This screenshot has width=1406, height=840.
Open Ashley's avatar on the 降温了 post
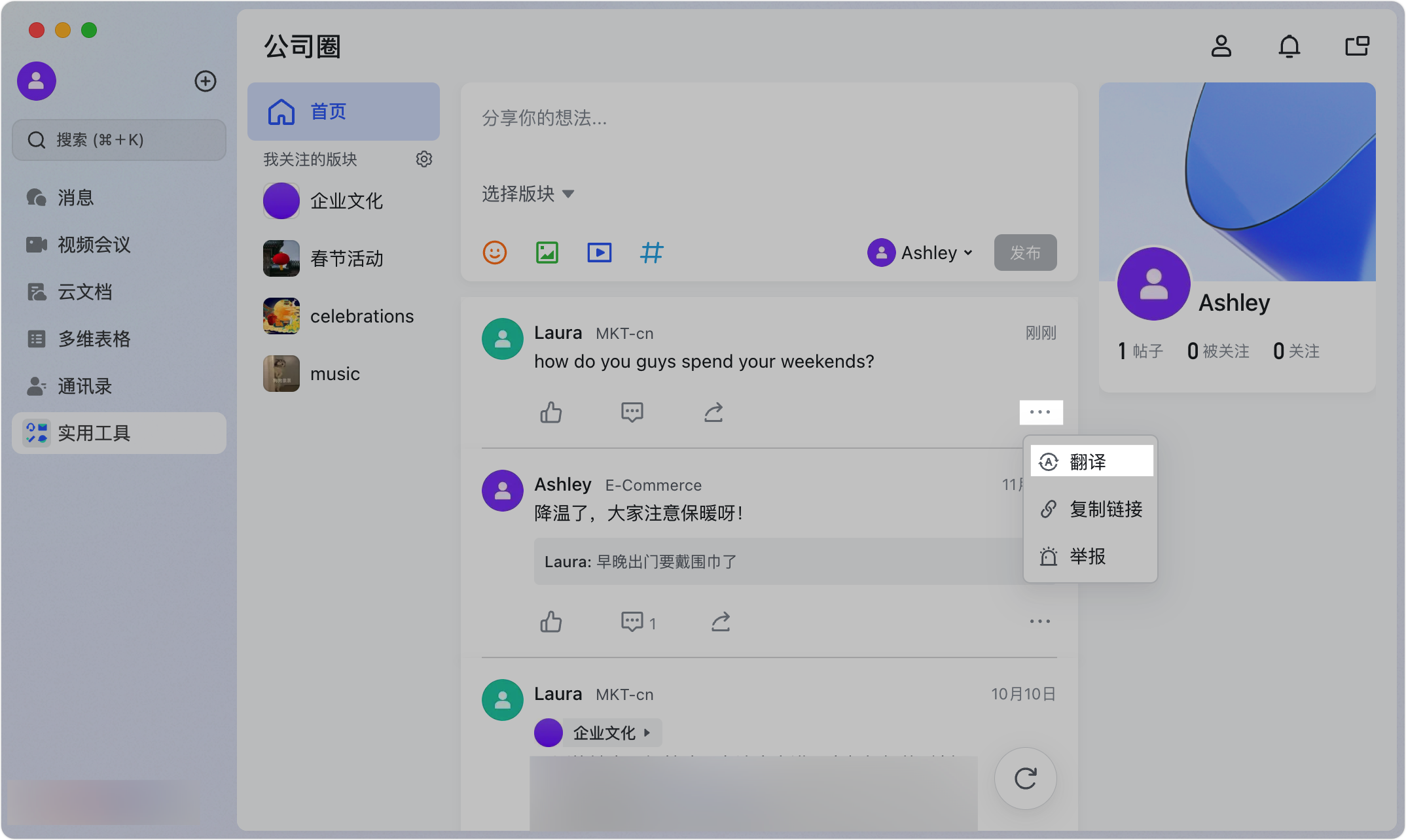(x=503, y=491)
